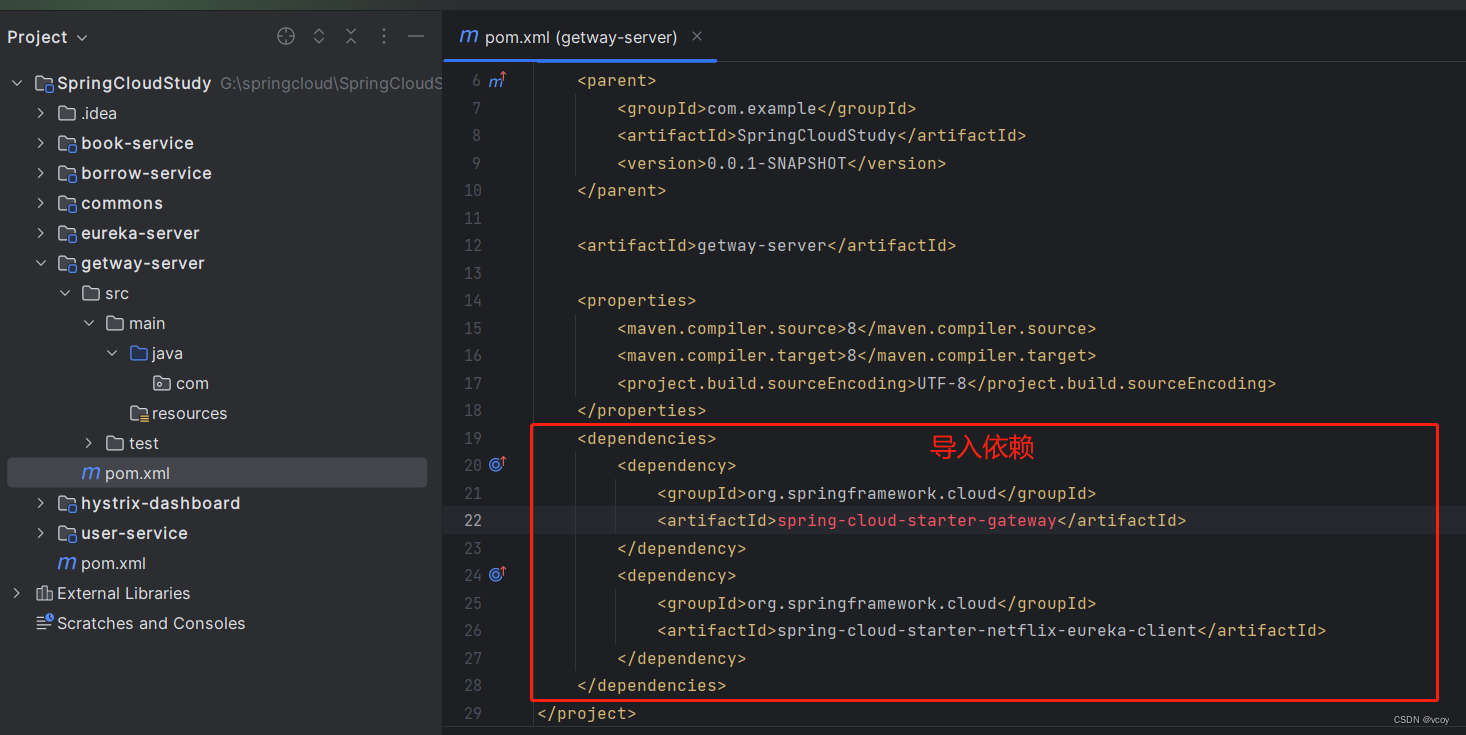Expand the hystrix-dashboard module
The height and width of the screenshot is (735, 1466).
(41, 503)
